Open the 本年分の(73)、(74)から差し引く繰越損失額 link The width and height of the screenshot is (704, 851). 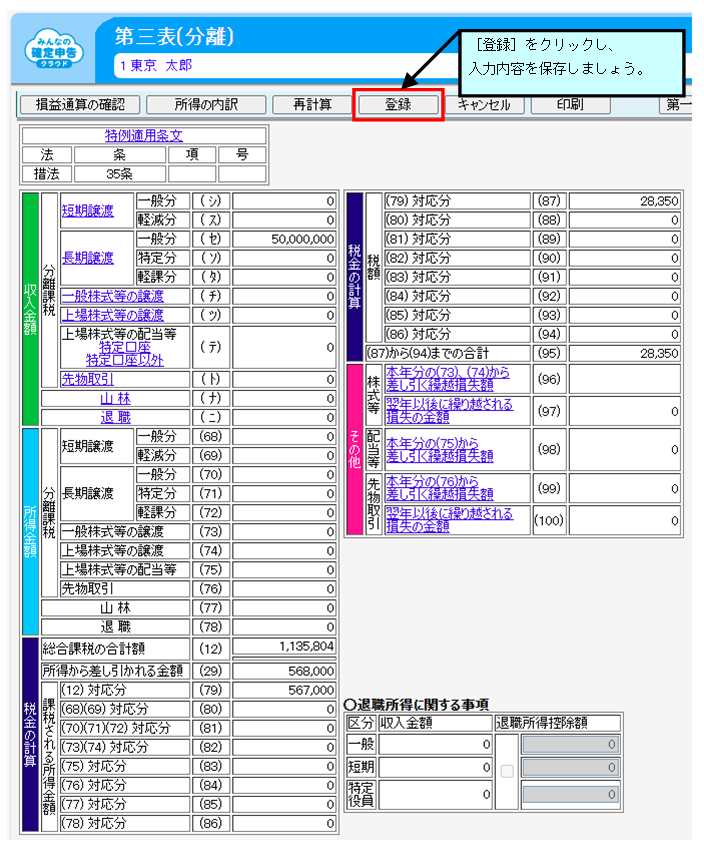coord(448,378)
